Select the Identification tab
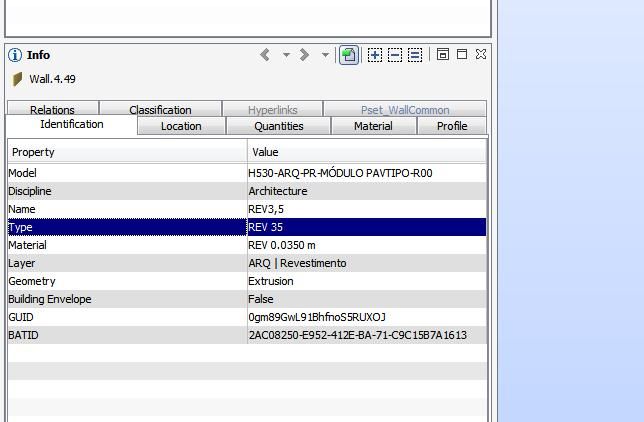This screenshot has width=644, height=422. 71,124
